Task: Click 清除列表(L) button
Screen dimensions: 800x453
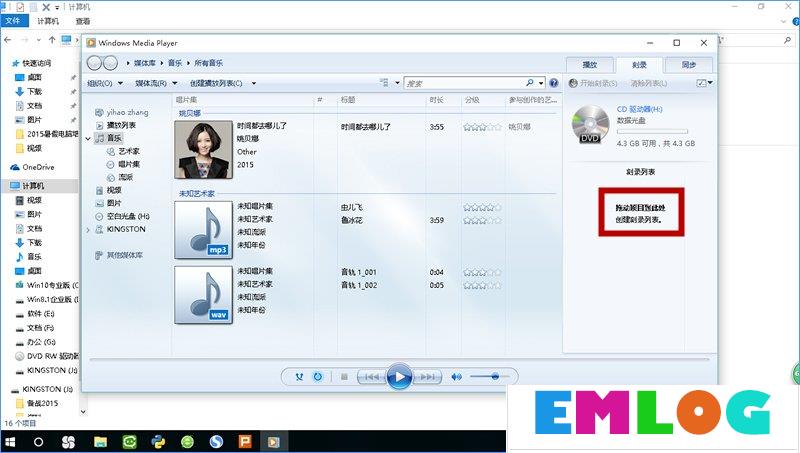Action: tap(648, 83)
